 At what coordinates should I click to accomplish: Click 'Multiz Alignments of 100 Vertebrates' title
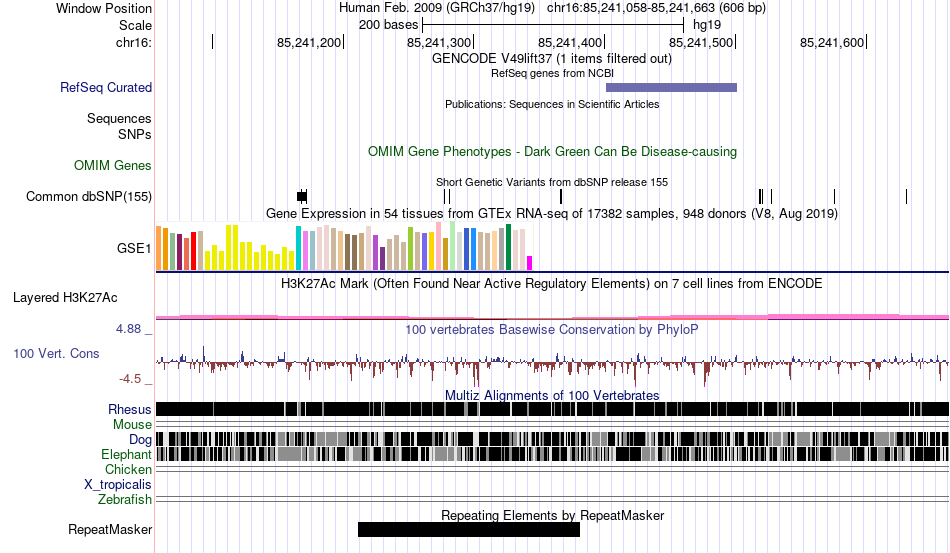(552, 395)
